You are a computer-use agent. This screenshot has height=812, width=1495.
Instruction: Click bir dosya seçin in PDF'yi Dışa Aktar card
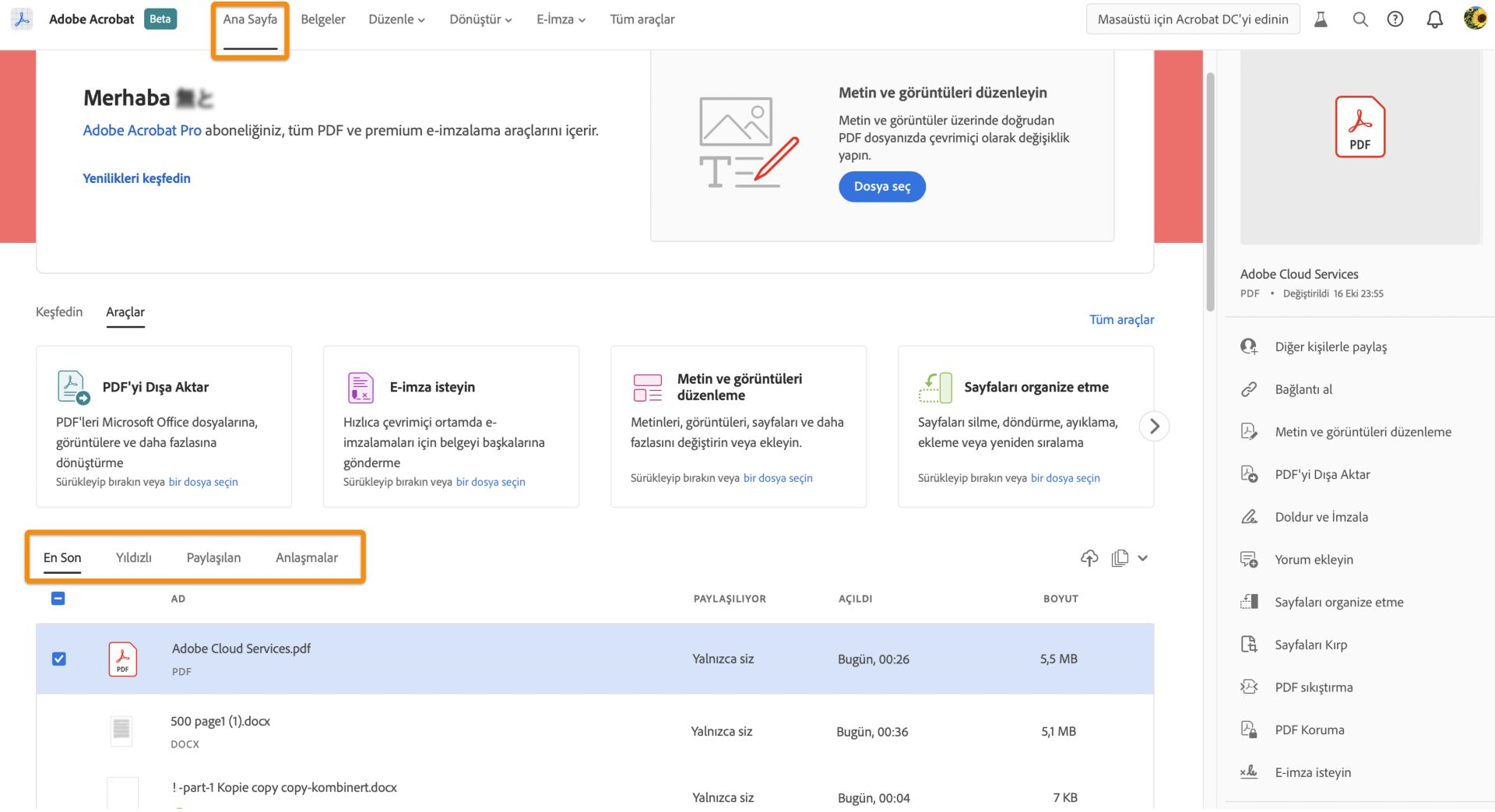tap(203, 483)
